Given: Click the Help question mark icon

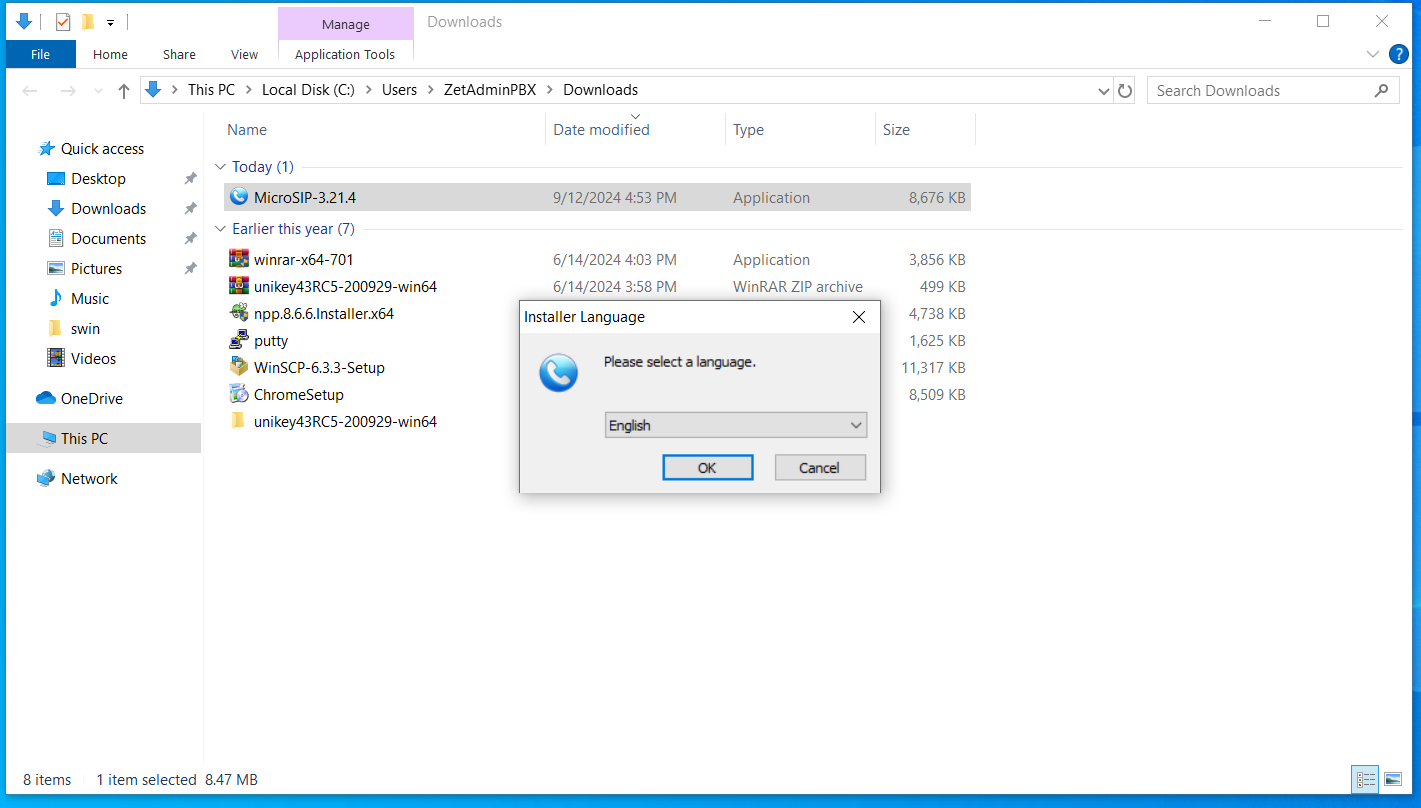Looking at the screenshot, I should pyautogui.click(x=1399, y=54).
